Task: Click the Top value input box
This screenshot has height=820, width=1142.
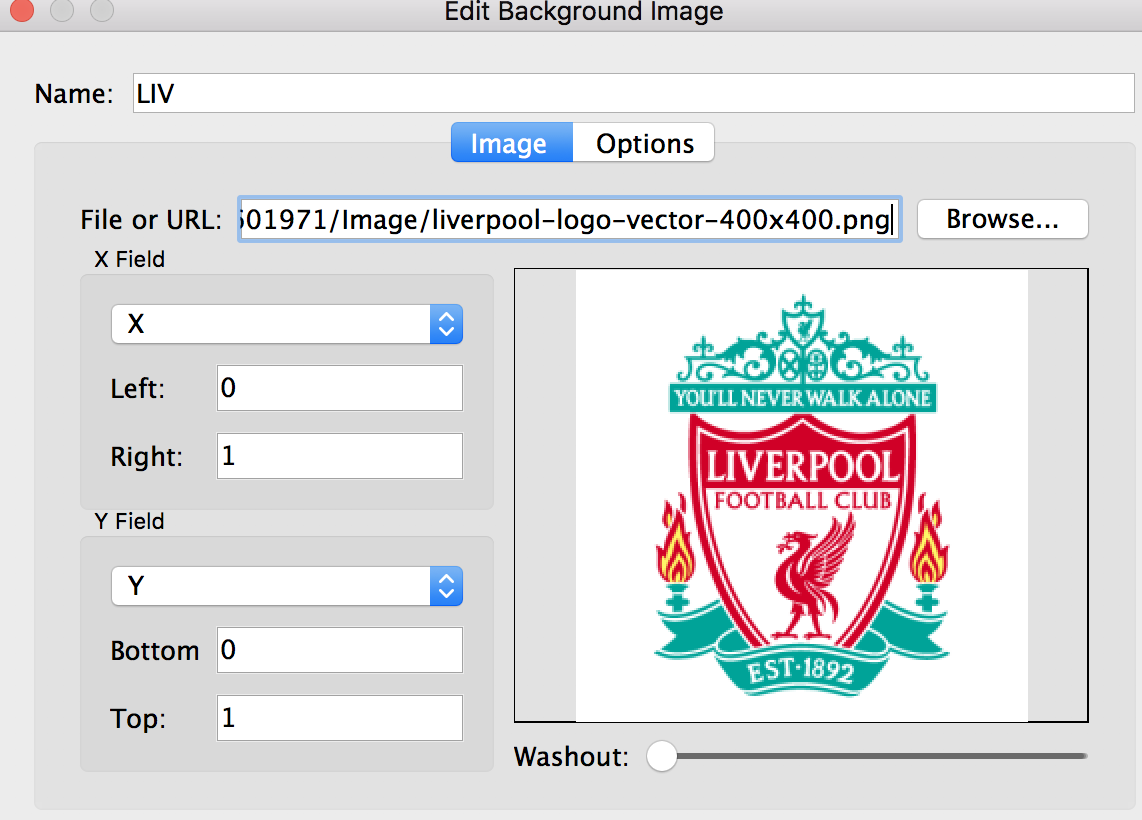Action: click(339, 718)
